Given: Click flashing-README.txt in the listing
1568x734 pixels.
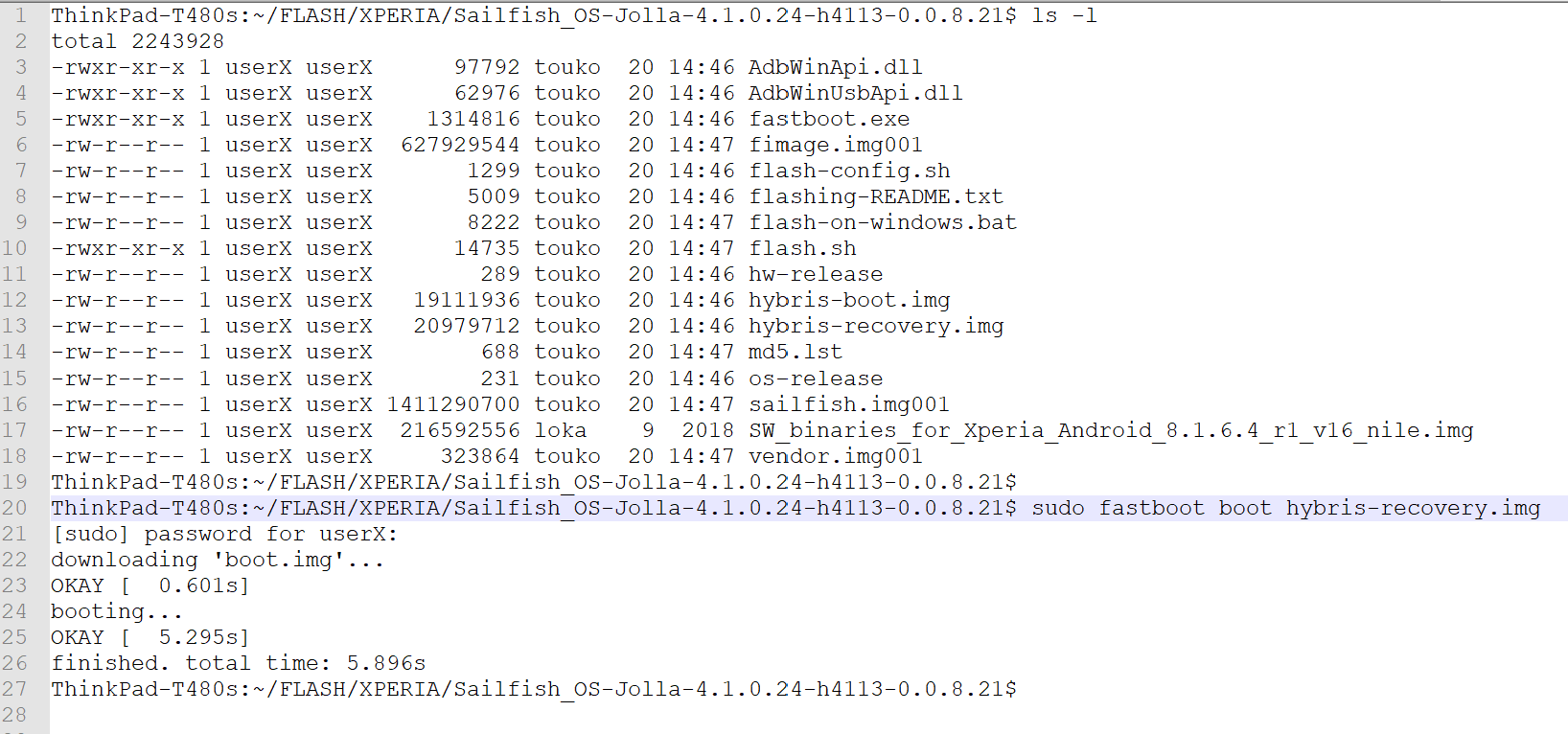Looking at the screenshot, I should pyautogui.click(x=875, y=196).
